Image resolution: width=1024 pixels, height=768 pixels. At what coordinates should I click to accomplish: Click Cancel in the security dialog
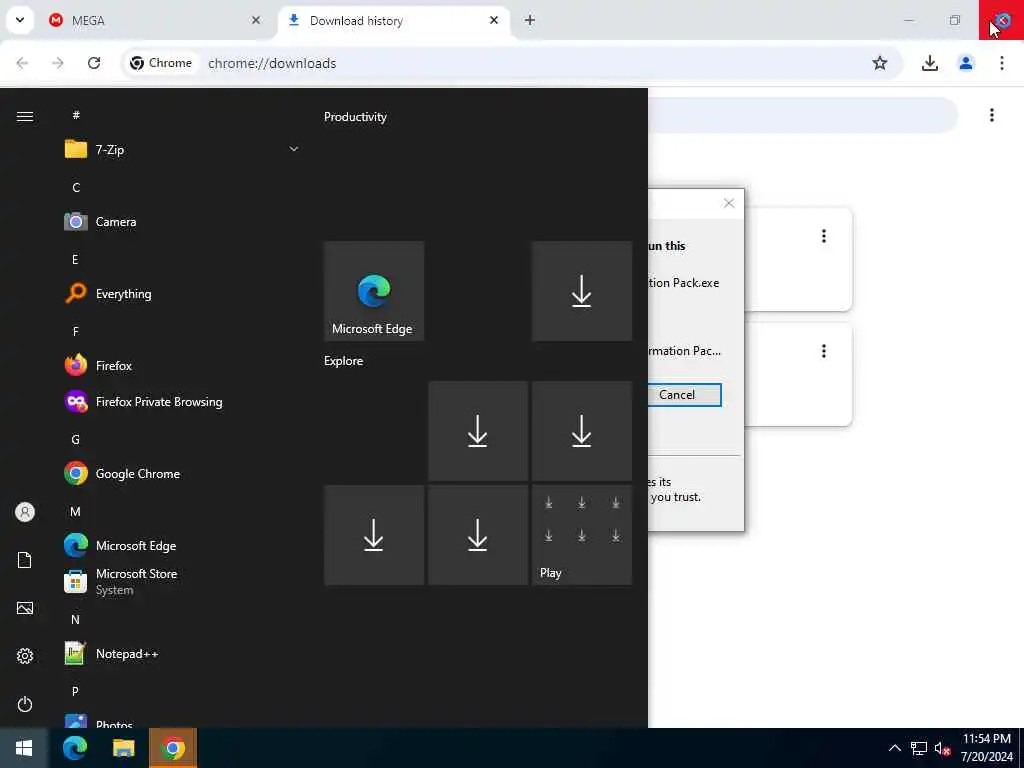tap(684, 394)
